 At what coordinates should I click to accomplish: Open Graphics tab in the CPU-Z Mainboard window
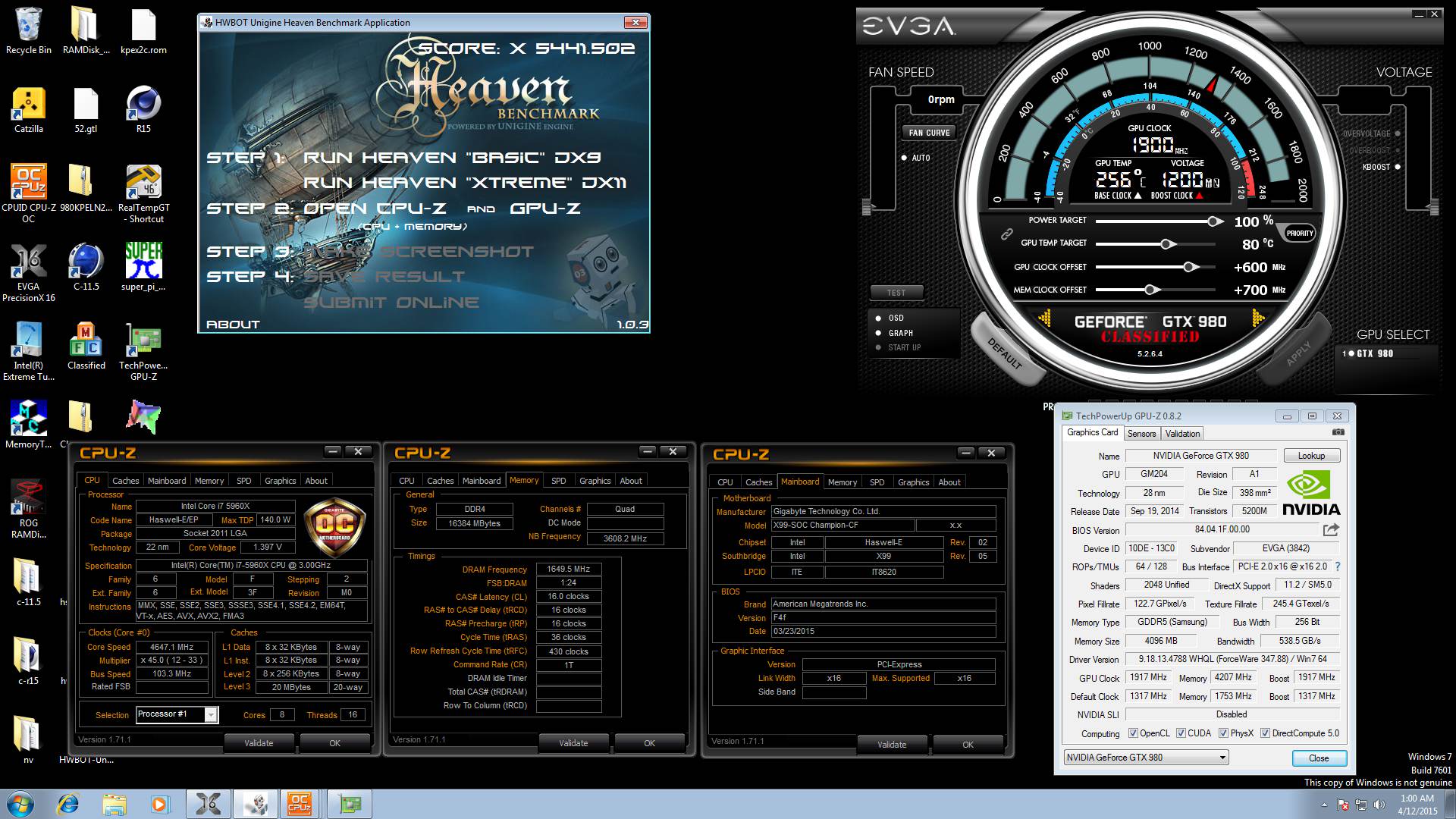pos(913,482)
